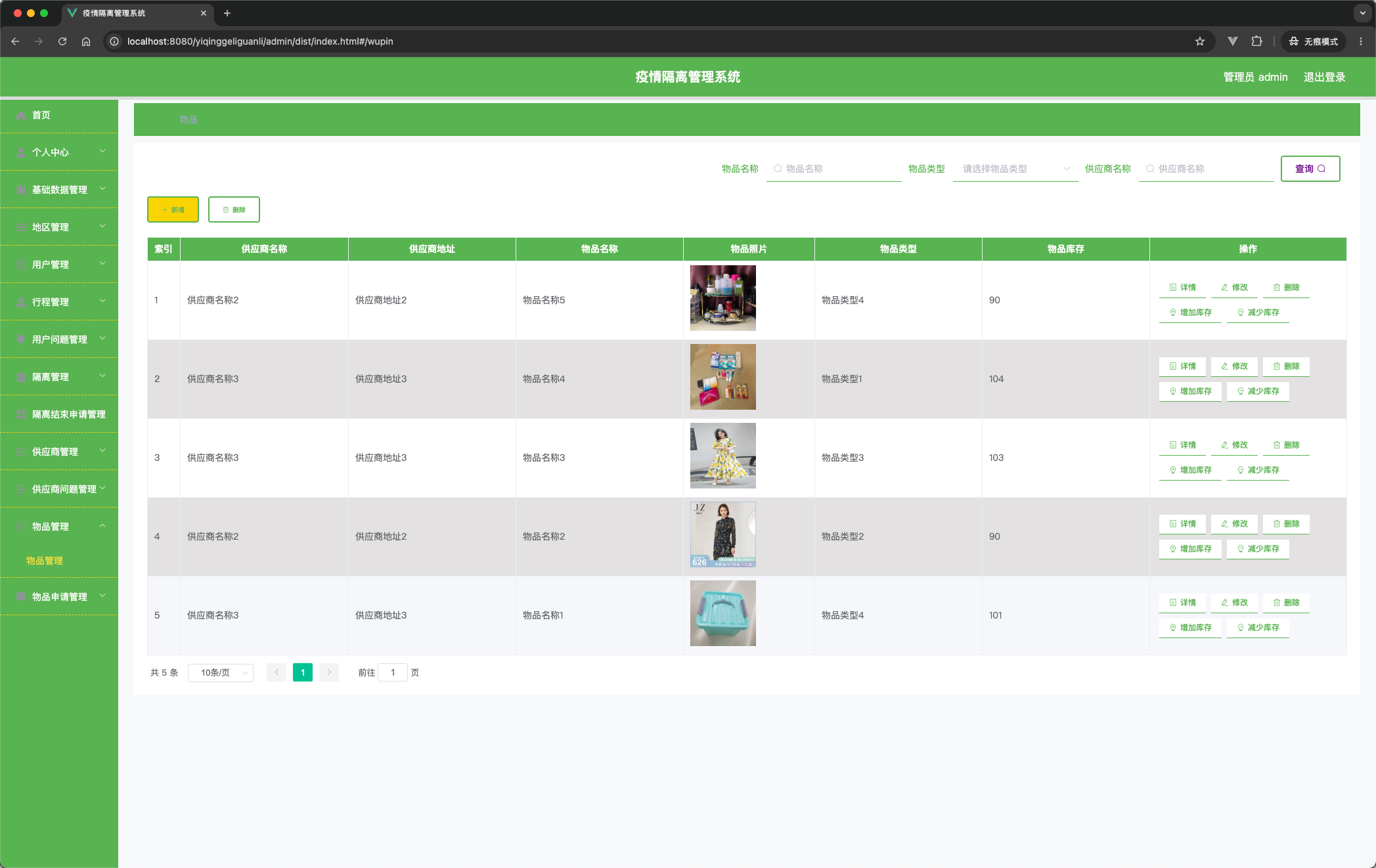Click the browser address bar URL
The height and width of the screenshot is (868, 1376).
[260, 41]
